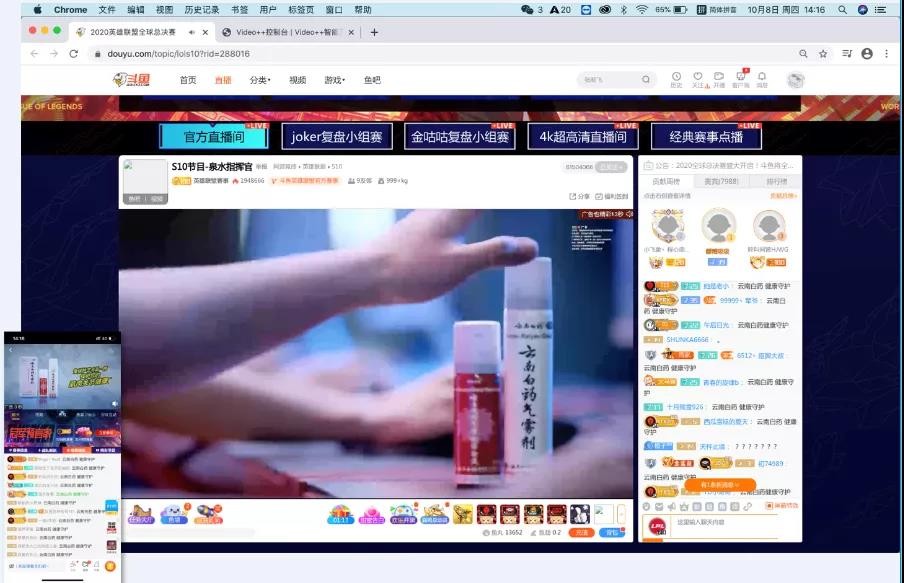Switch to the 贵宾 tab in the sidebar

click(x=719, y=182)
